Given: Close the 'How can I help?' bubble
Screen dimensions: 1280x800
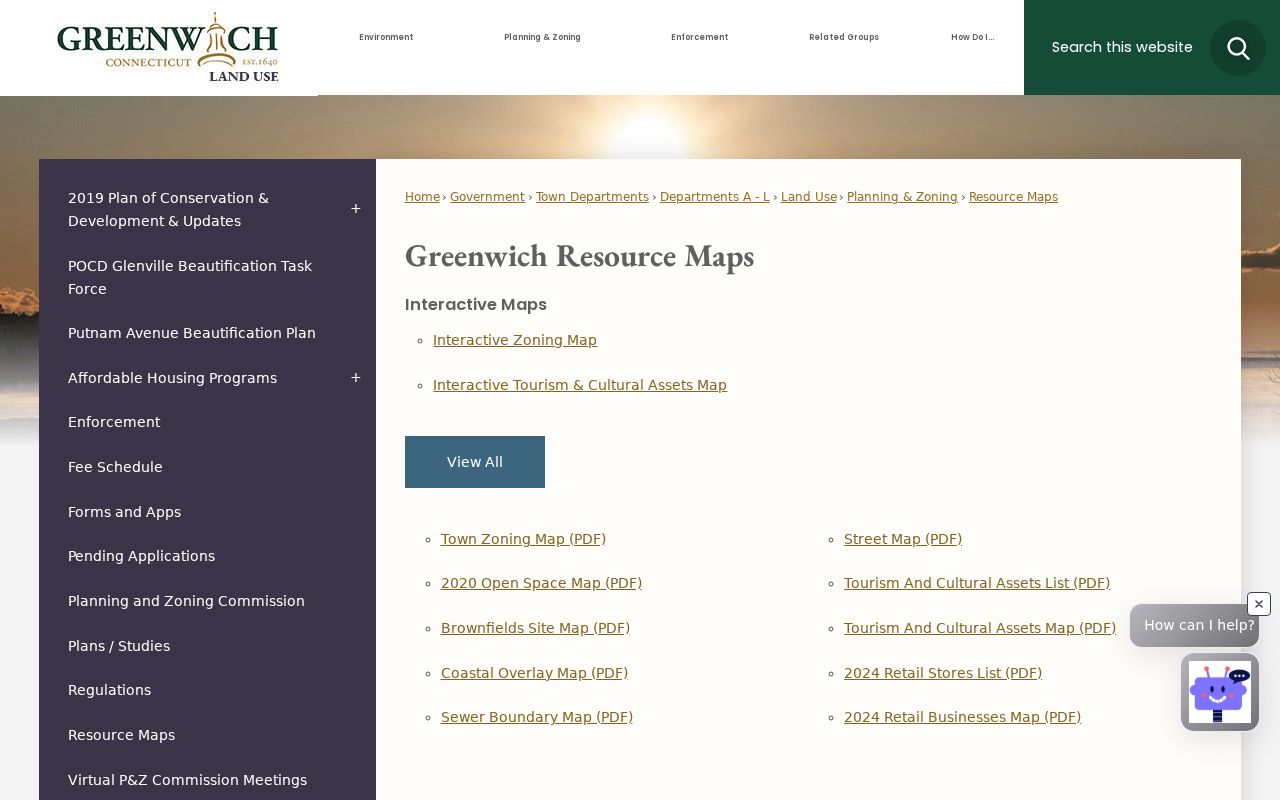Looking at the screenshot, I should (x=1259, y=604).
